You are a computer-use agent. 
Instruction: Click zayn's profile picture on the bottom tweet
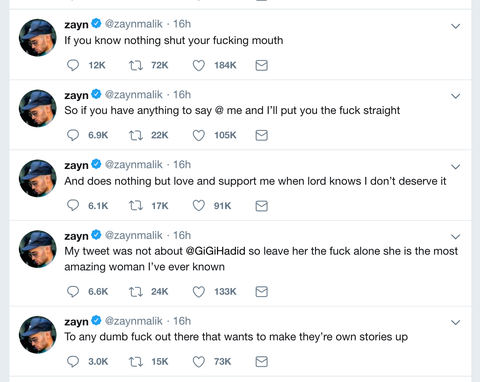[x=38, y=335]
